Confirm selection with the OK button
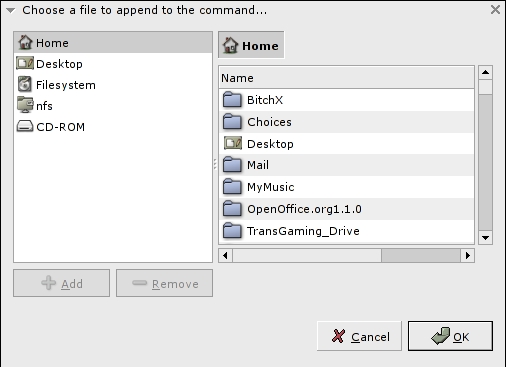This screenshot has width=506, height=367. click(450, 336)
